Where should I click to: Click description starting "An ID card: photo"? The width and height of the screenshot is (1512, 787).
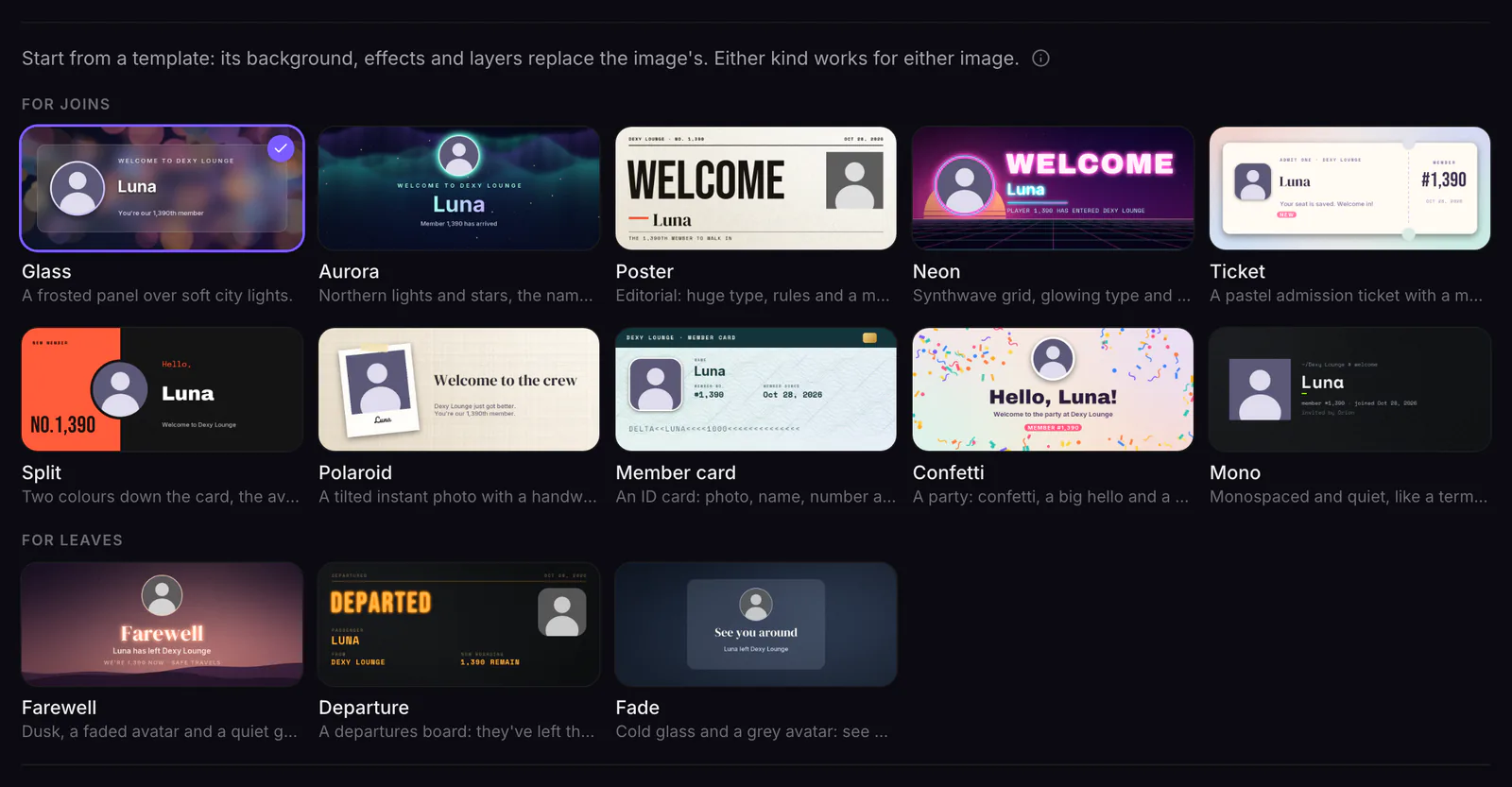(756, 497)
